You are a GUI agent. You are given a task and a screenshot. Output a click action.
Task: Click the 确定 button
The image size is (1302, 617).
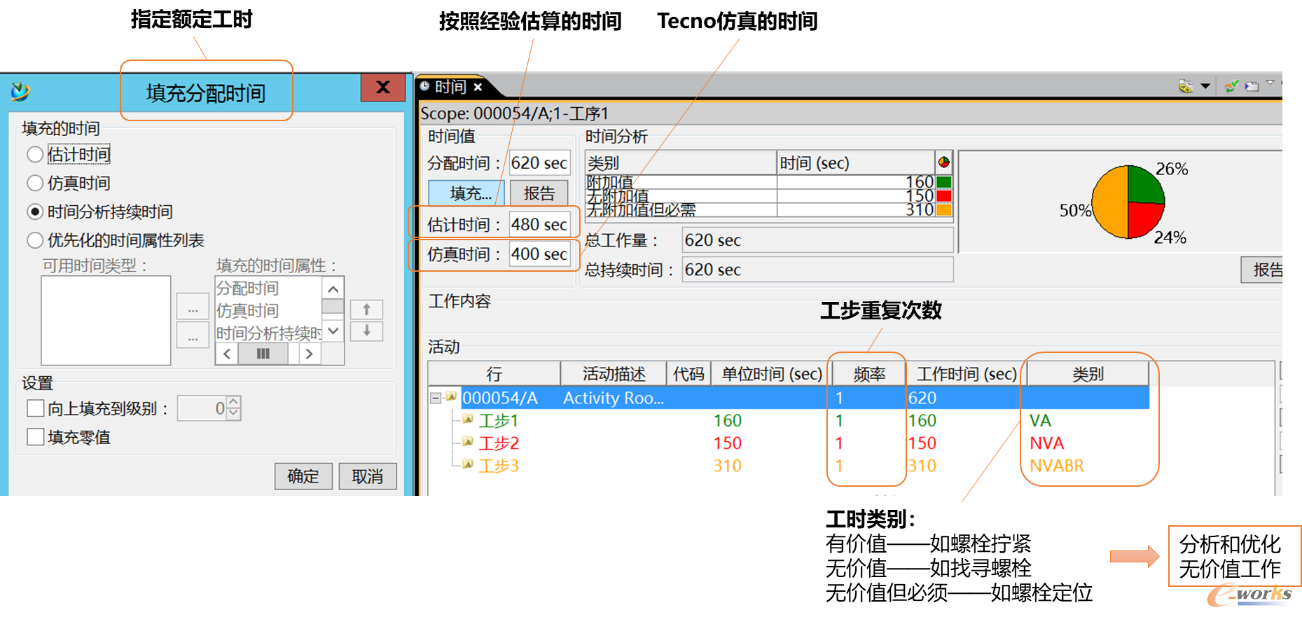[x=303, y=476]
